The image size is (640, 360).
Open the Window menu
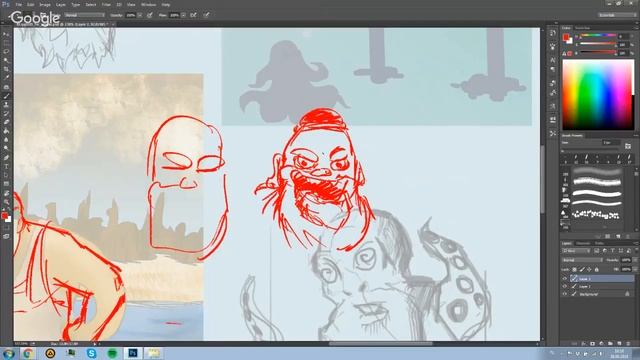148,4
